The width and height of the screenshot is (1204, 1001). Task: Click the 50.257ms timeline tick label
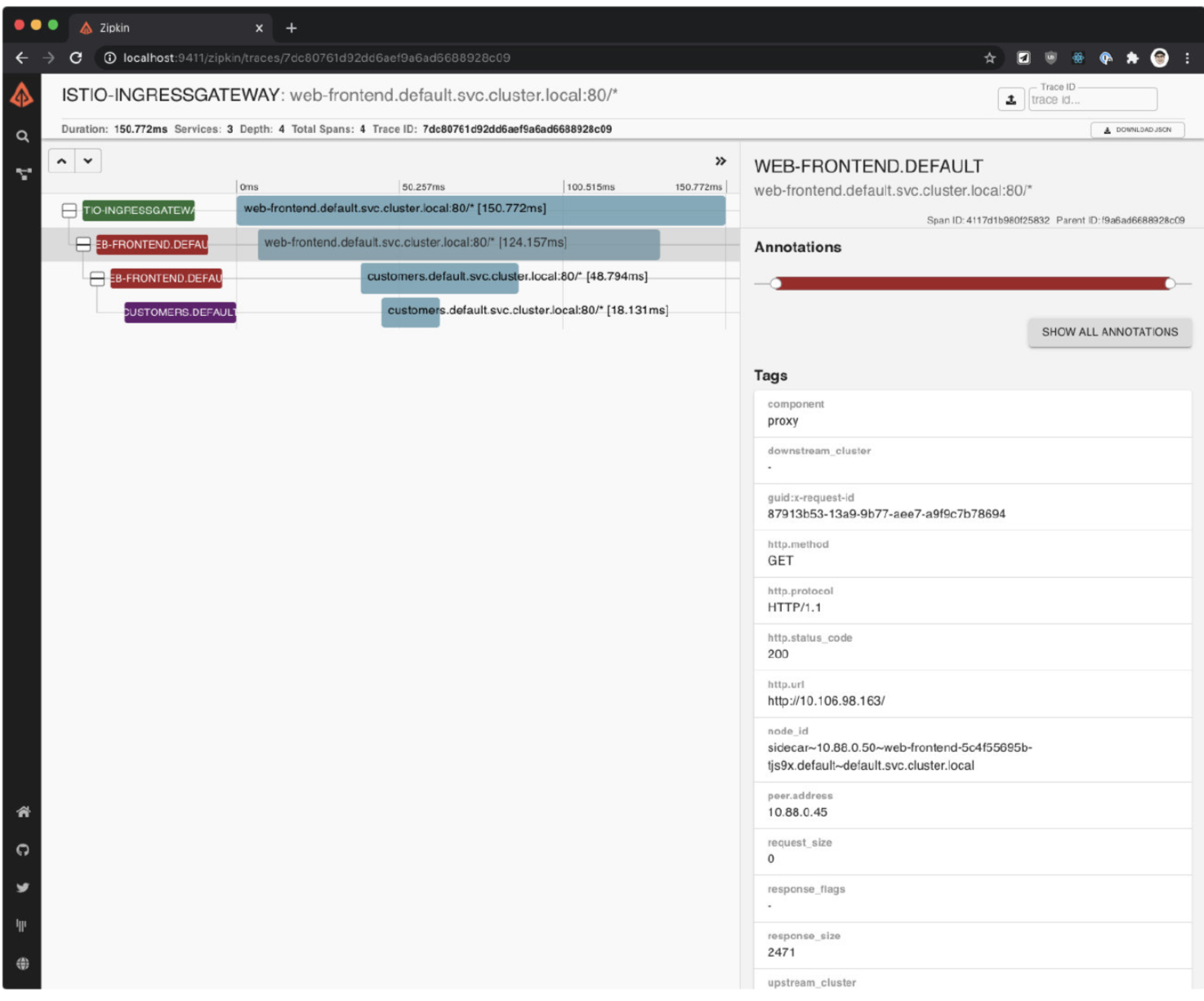(x=423, y=187)
